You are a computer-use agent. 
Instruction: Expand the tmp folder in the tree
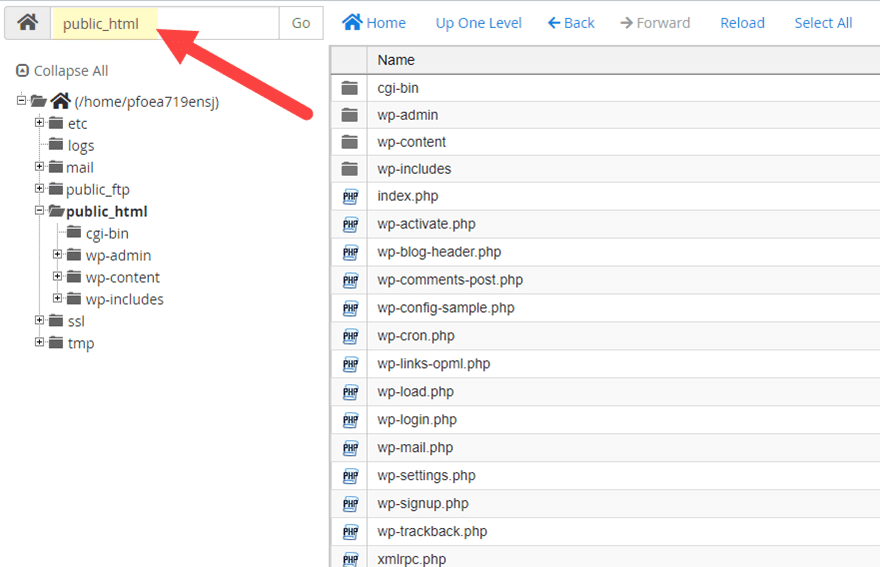39,342
